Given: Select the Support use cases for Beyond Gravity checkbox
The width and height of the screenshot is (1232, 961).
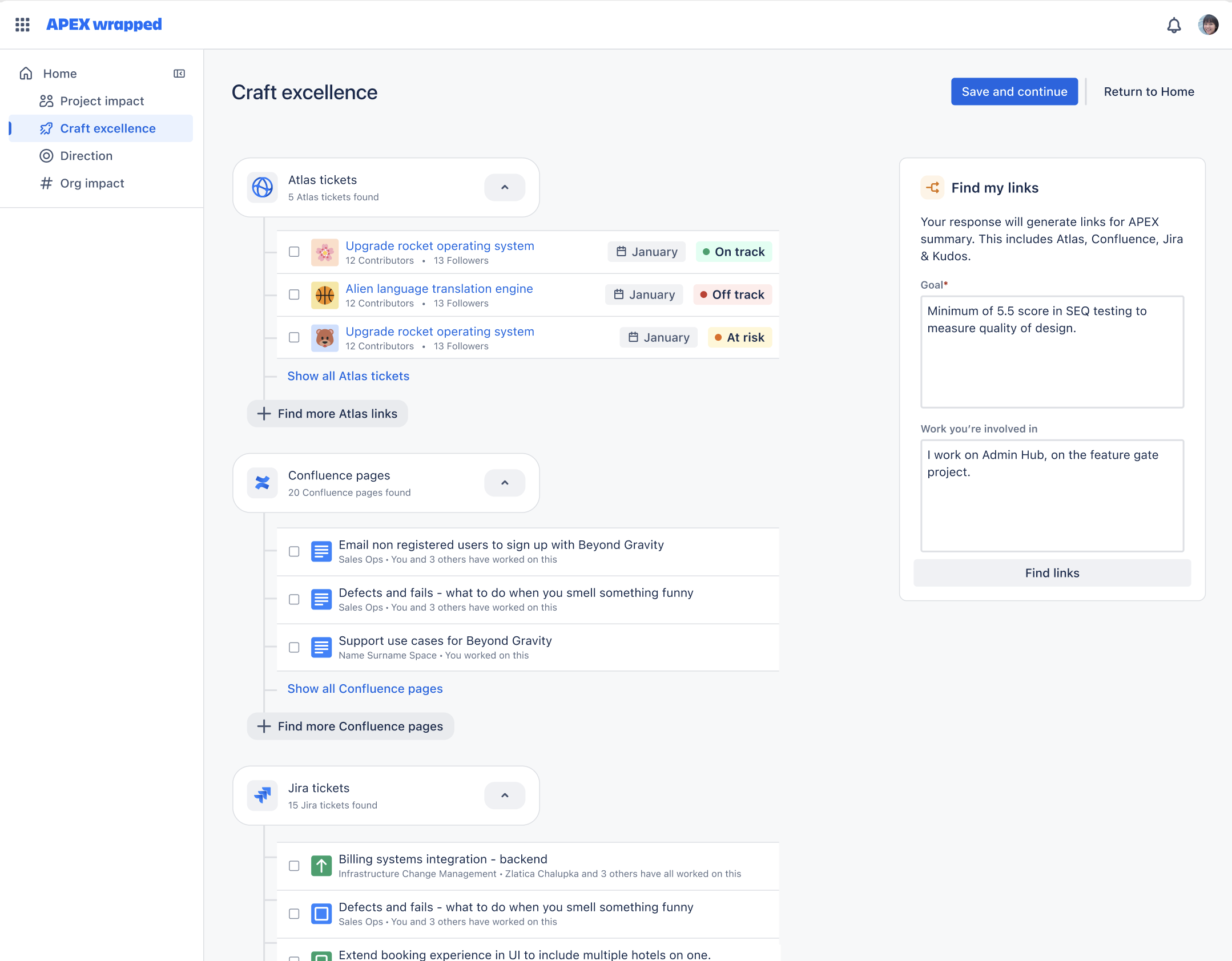Looking at the screenshot, I should coord(294,647).
